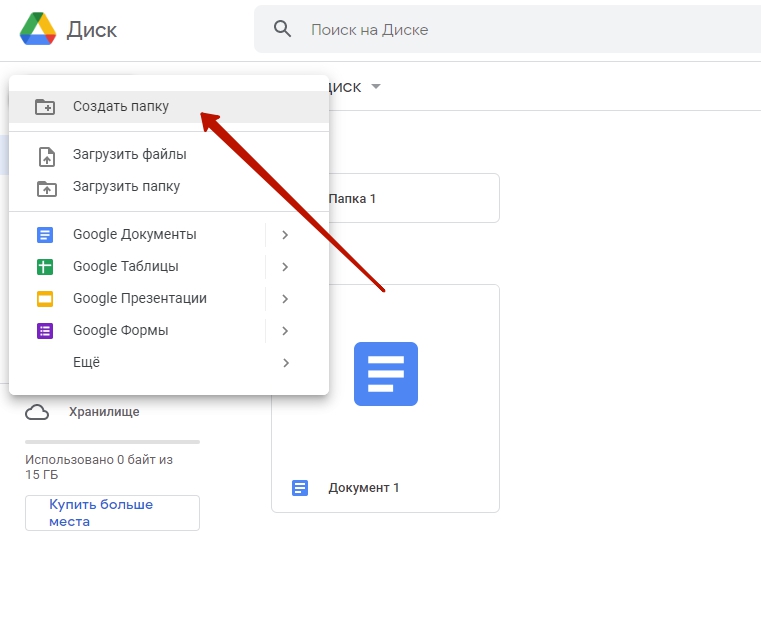Viewport: 761px width, 631px height.
Task: Click the folder upload icon
Action: tap(47, 188)
